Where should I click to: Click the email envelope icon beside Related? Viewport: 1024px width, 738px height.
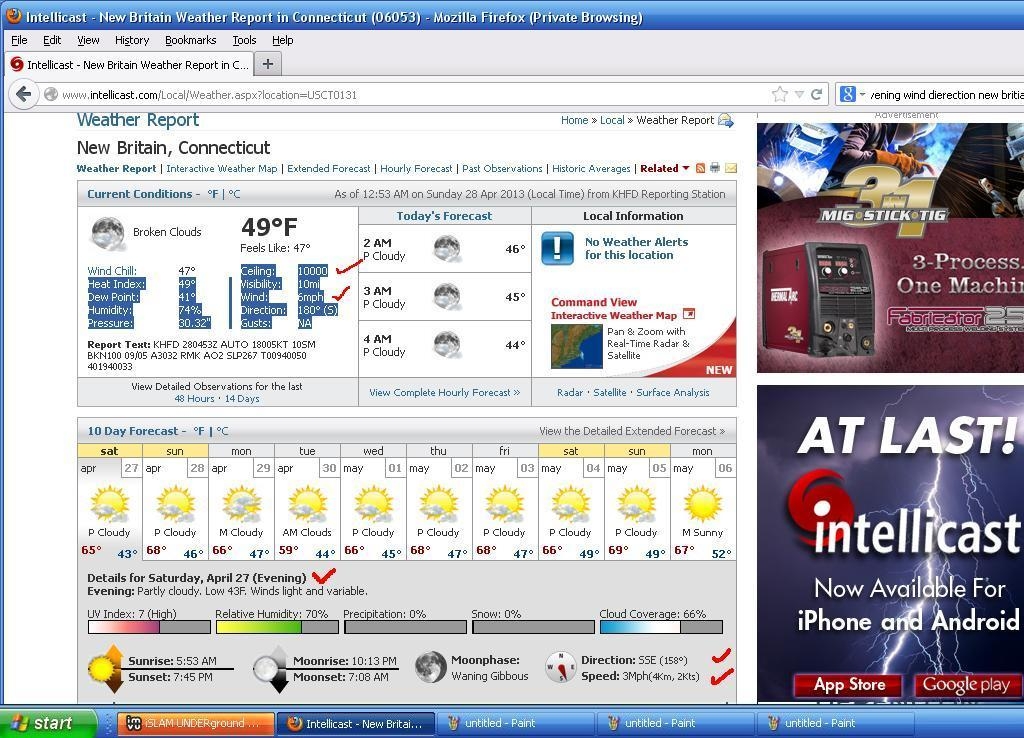[x=731, y=168]
